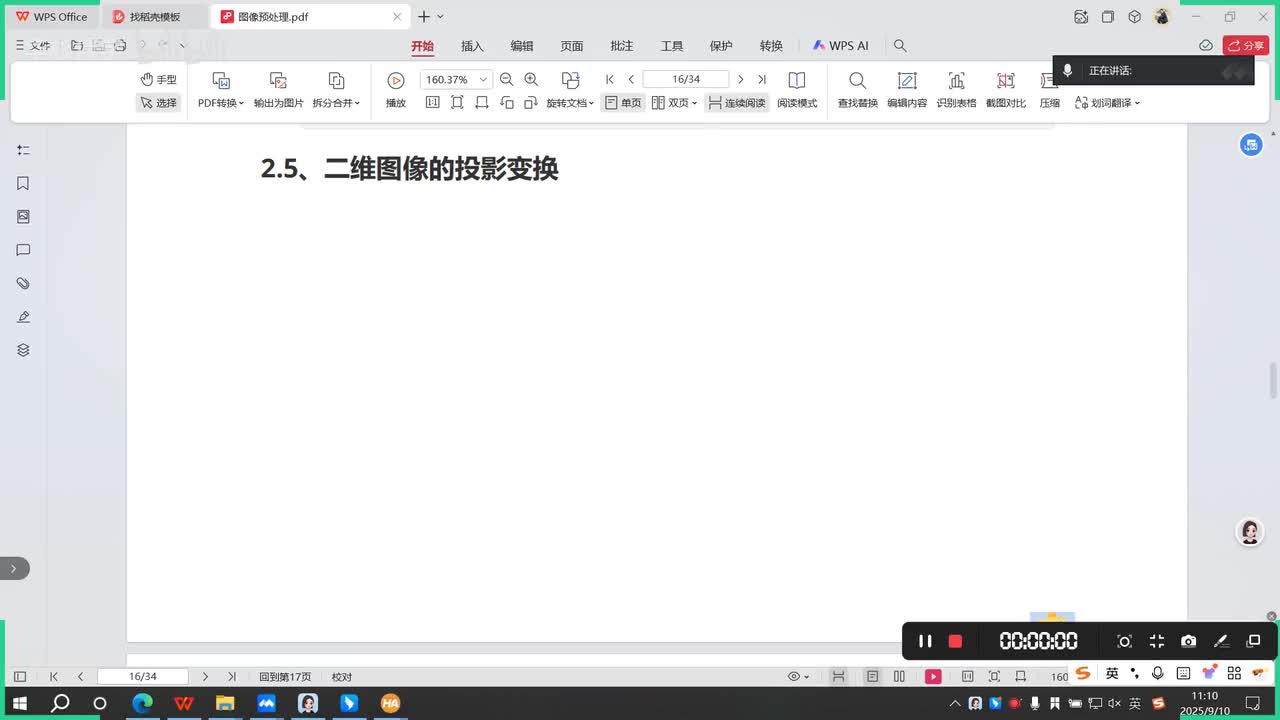Open the bookmarks panel in sidebar
The width and height of the screenshot is (1280, 720).
(23, 183)
